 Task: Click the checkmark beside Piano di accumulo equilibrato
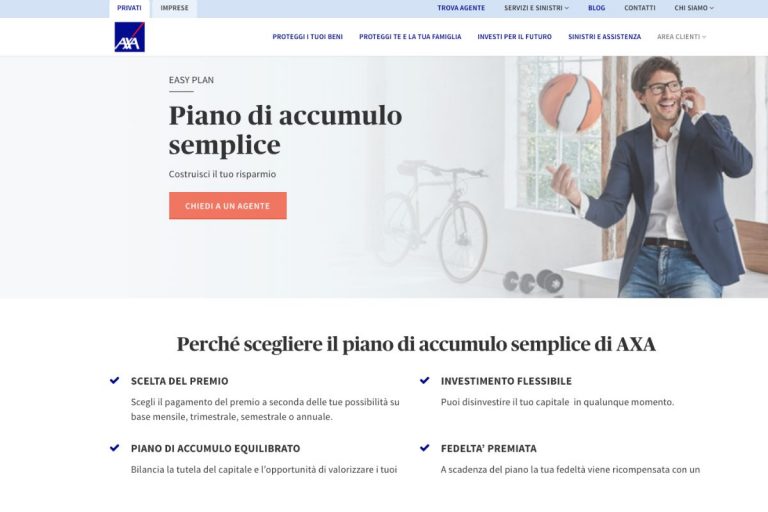(x=115, y=448)
